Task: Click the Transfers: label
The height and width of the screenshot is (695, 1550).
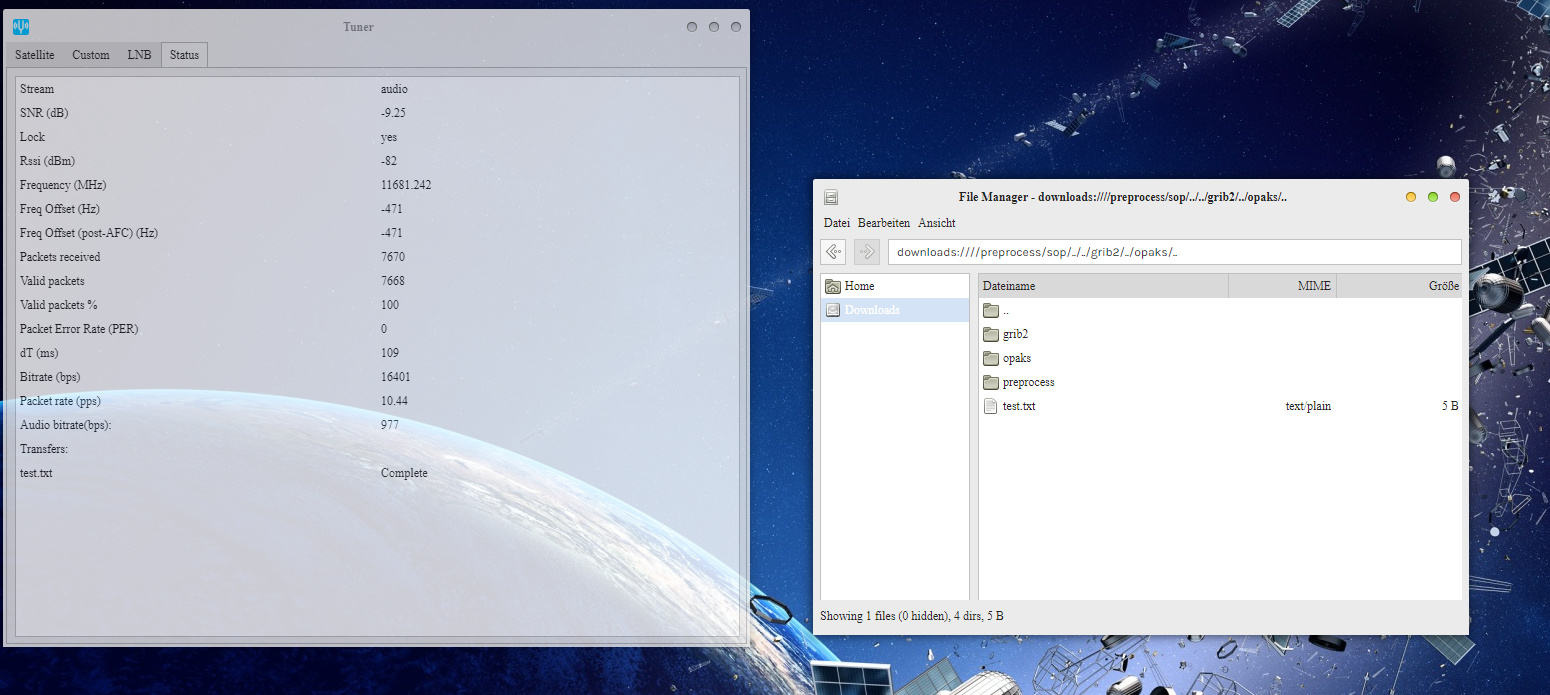Action: coord(44,449)
